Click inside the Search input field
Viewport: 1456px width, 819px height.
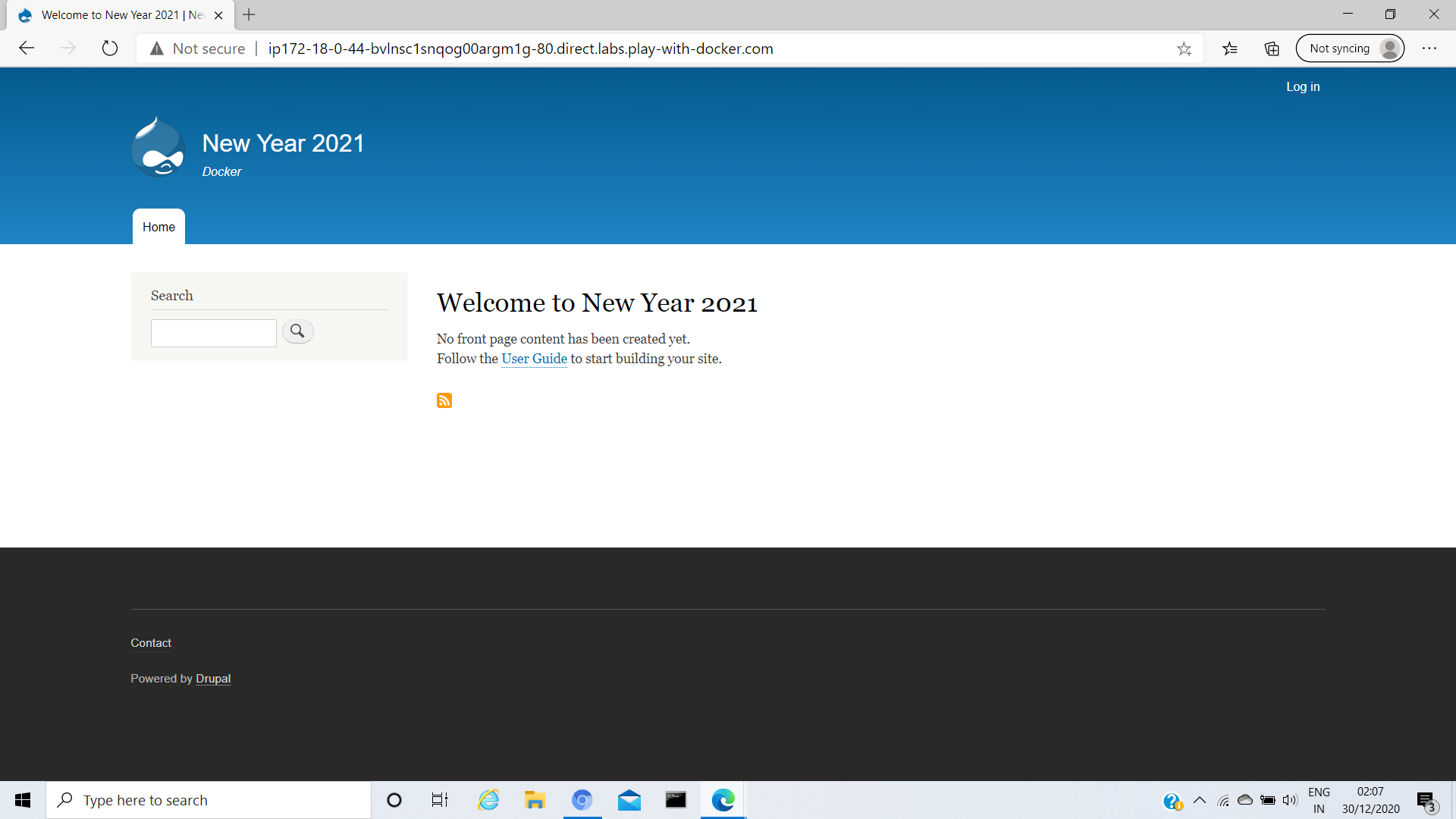[x=213, y=332]
